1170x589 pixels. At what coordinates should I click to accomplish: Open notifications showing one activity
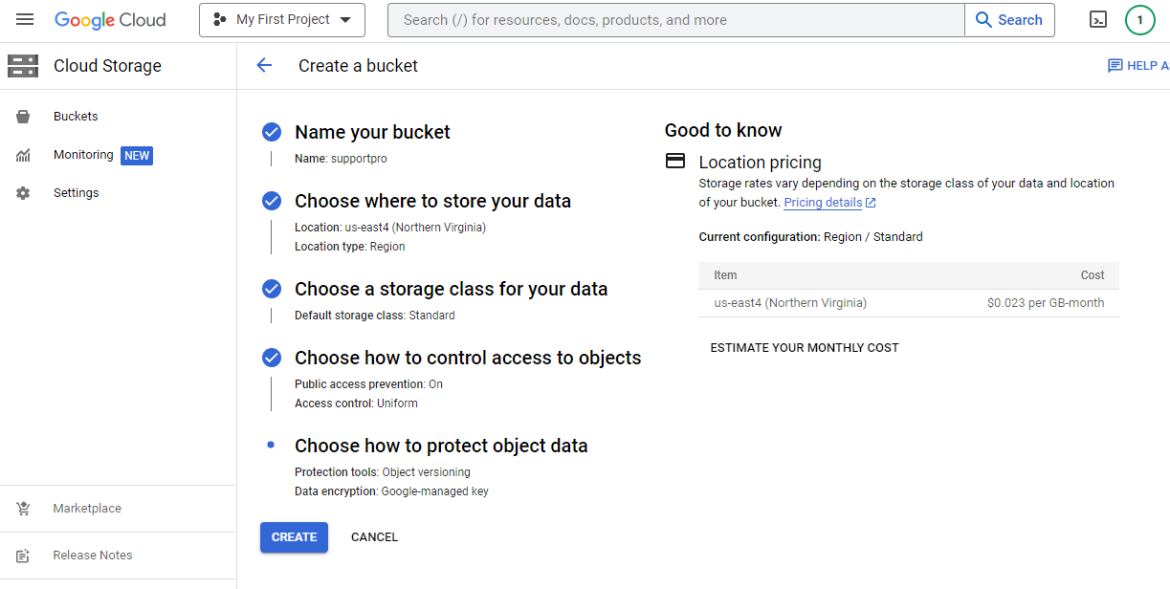[x=1140, y=19]
